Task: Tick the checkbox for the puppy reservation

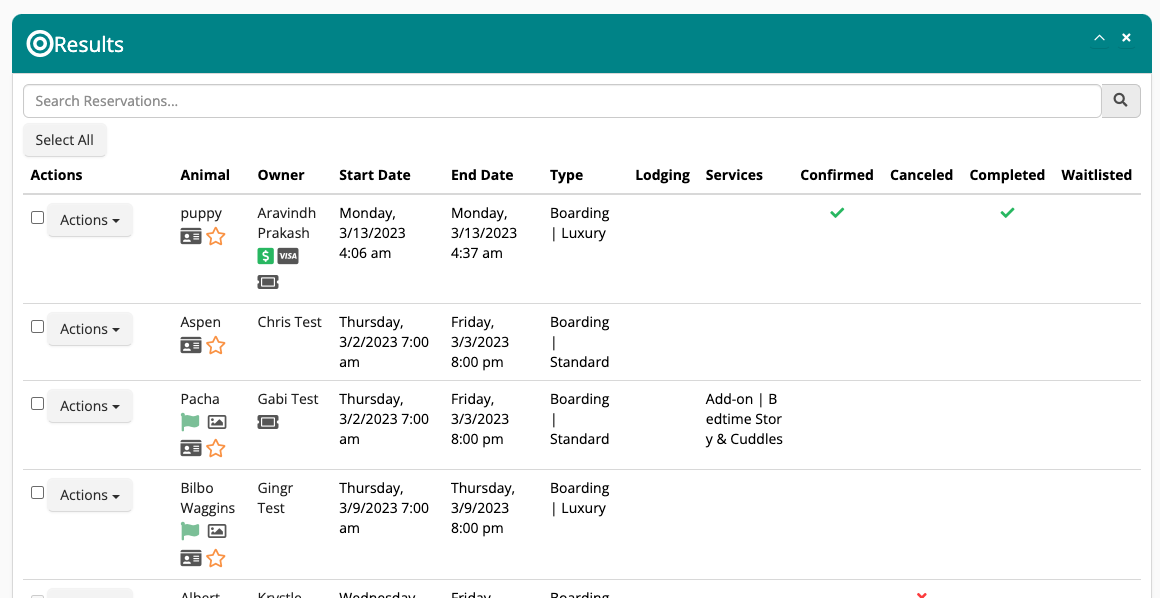Action: coord(37,218)
